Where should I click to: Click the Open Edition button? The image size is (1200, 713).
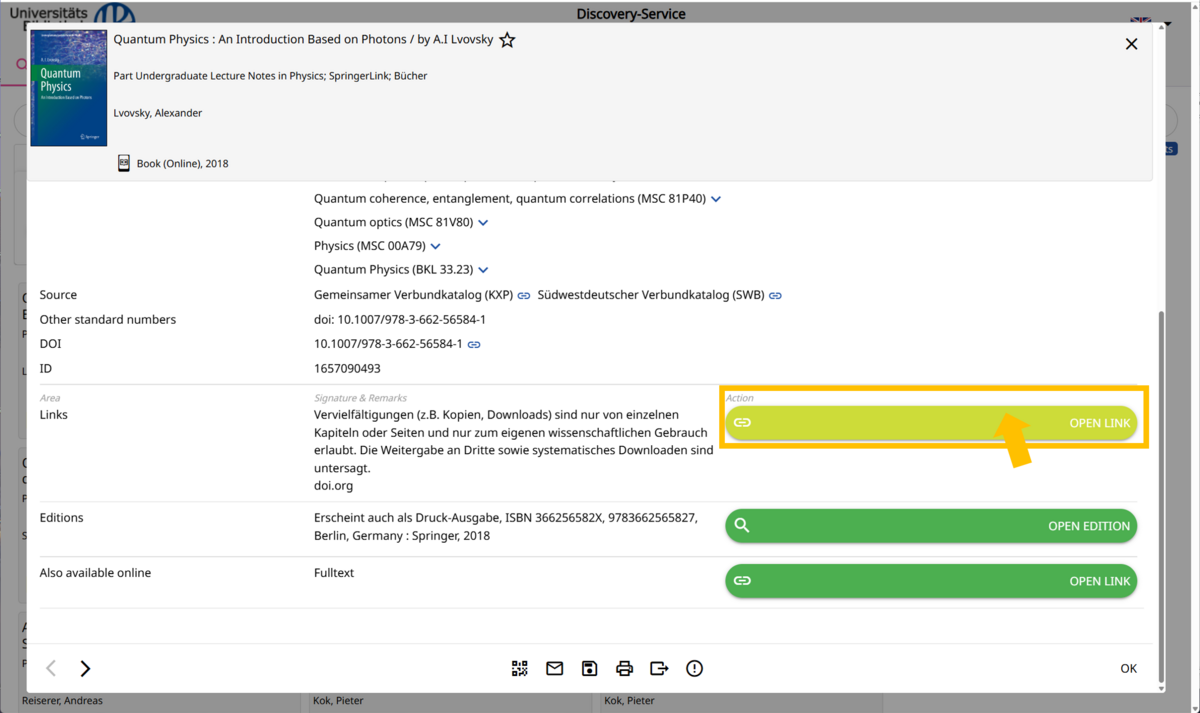pyautogui.click(x=930, y=526)
